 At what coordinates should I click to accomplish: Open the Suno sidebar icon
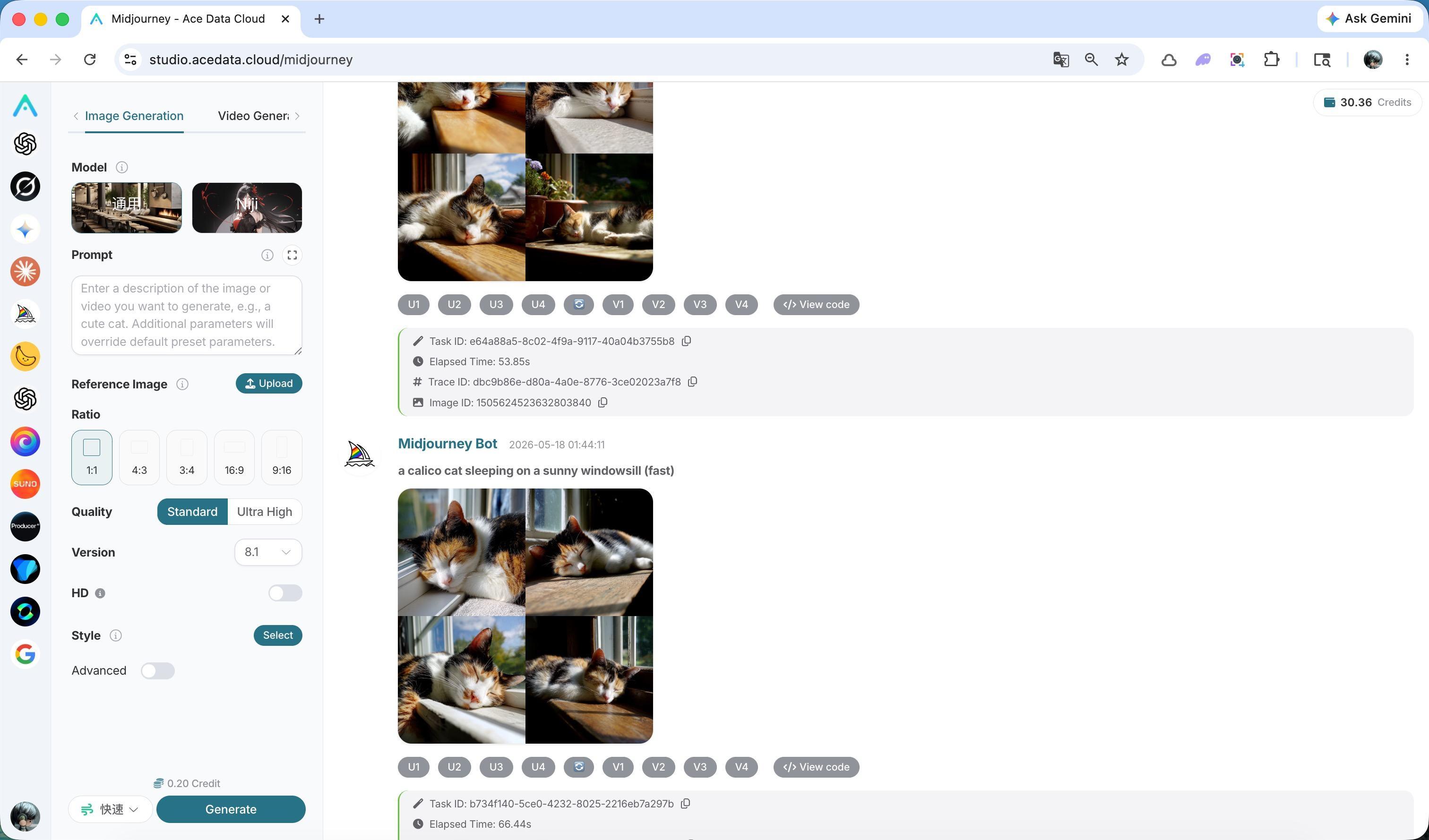[x=25, y=484]
